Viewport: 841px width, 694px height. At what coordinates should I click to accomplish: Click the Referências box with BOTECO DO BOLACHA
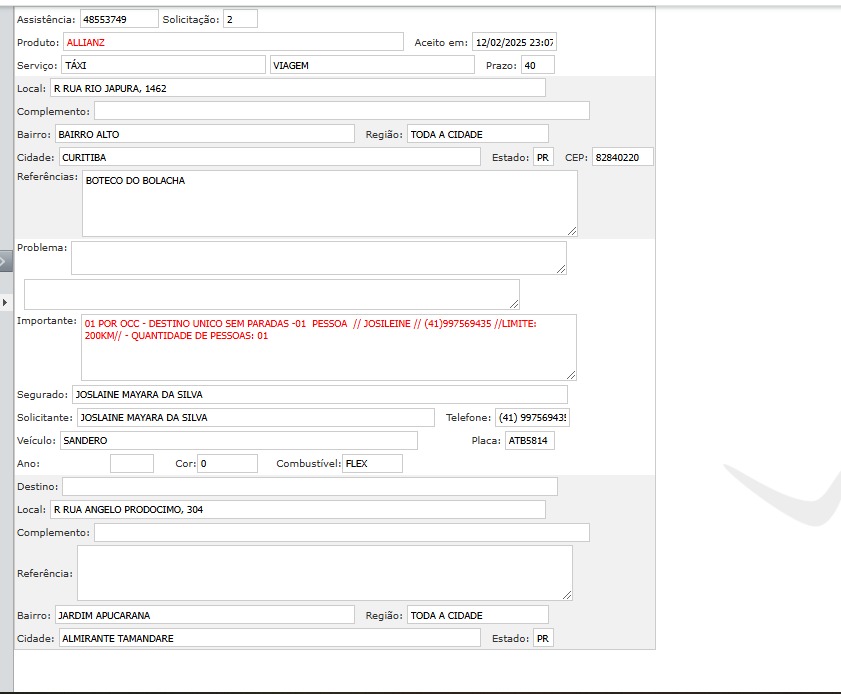click(x=330, y=203)
